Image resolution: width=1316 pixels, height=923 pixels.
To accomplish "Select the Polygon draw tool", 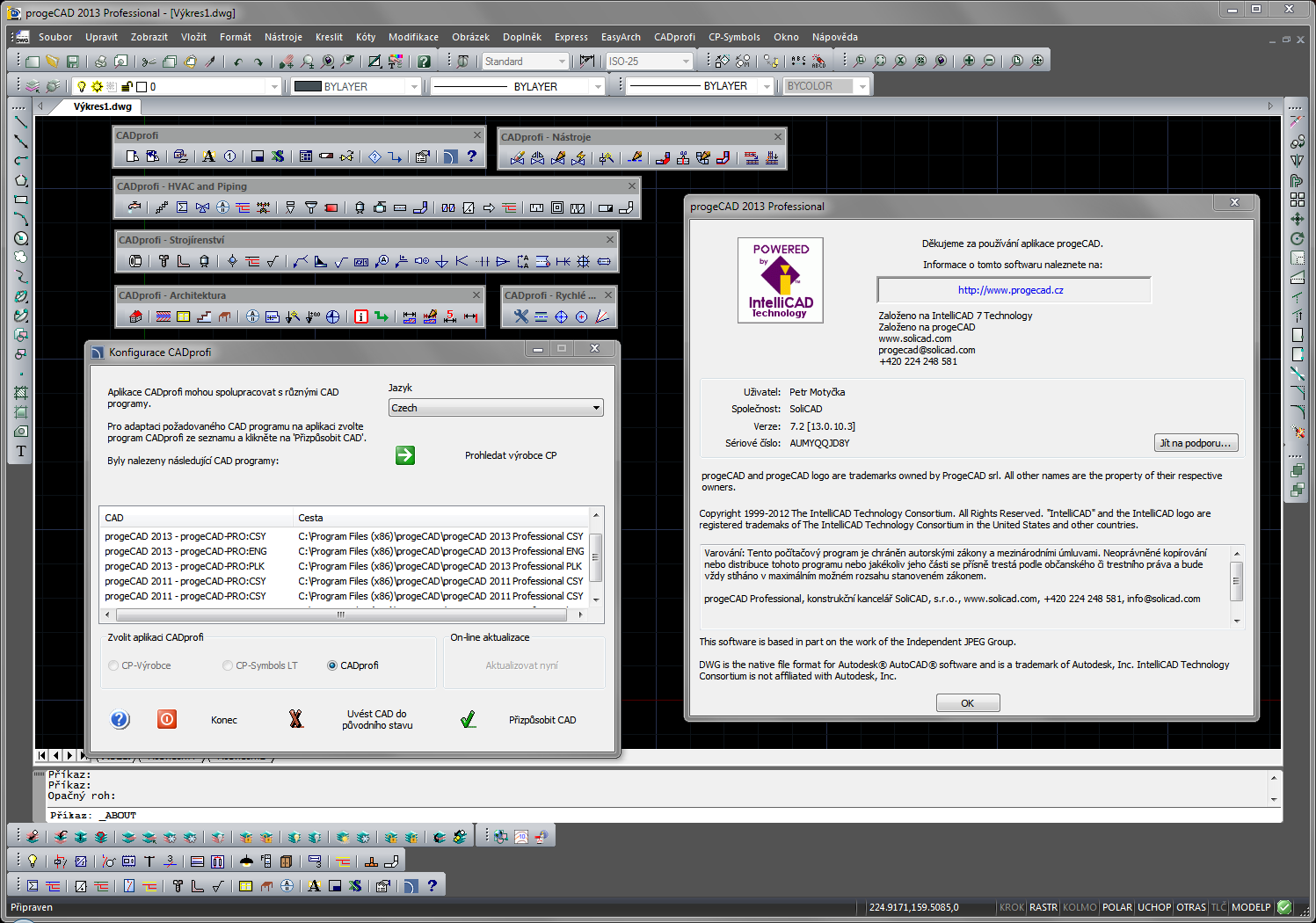I will (x=21, y=180).
